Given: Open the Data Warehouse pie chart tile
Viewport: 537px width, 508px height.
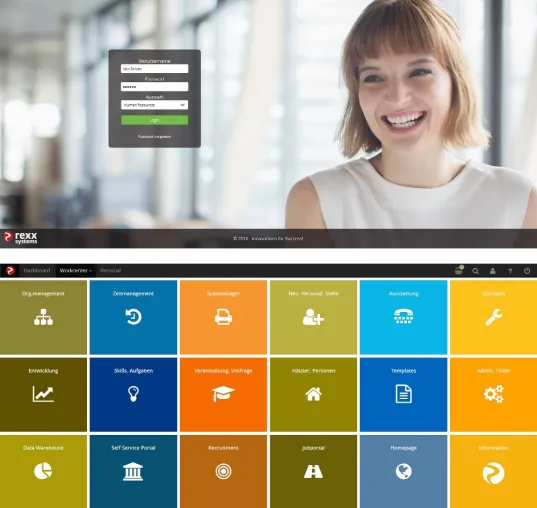Looking at the screenshot, I should (x=43, y=472).
